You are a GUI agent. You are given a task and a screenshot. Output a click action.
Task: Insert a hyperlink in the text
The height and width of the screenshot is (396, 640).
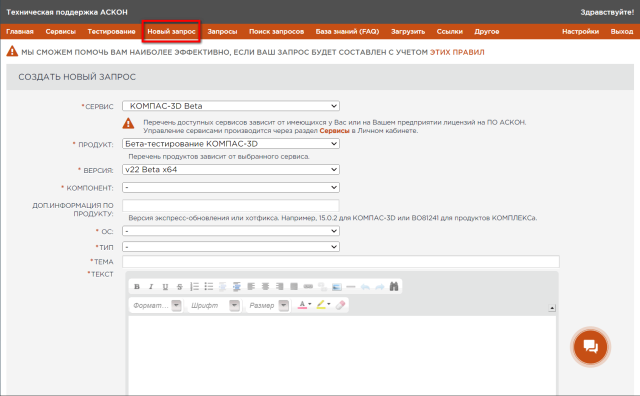point(308,287)
